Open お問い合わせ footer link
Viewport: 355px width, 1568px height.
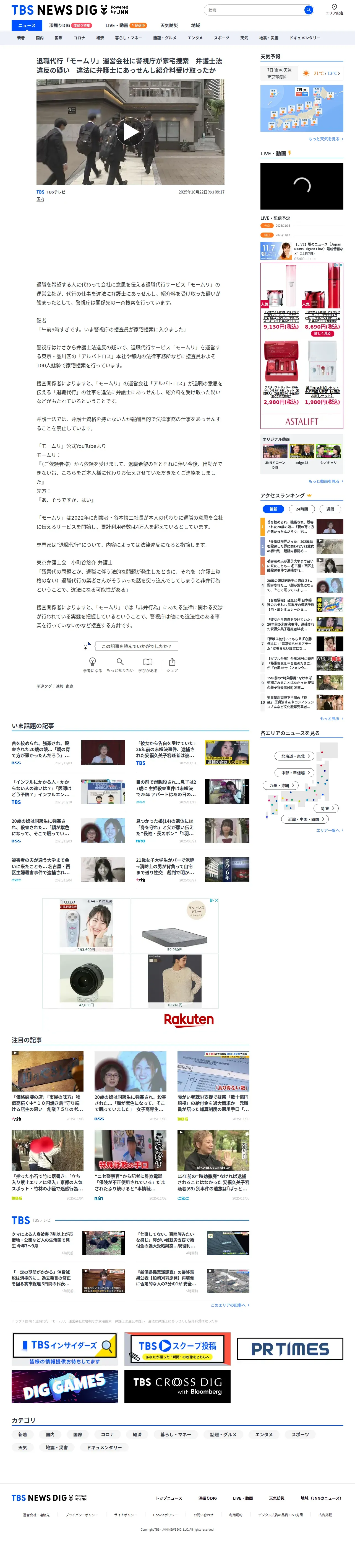204,1515
